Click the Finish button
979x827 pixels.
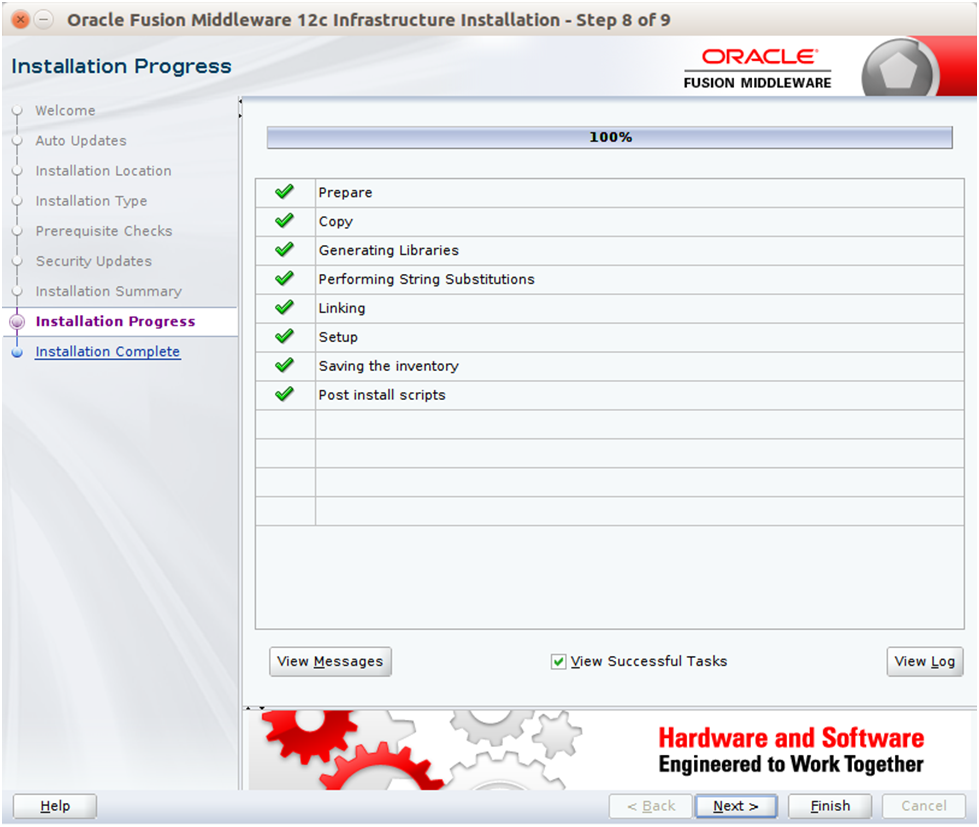830,806
